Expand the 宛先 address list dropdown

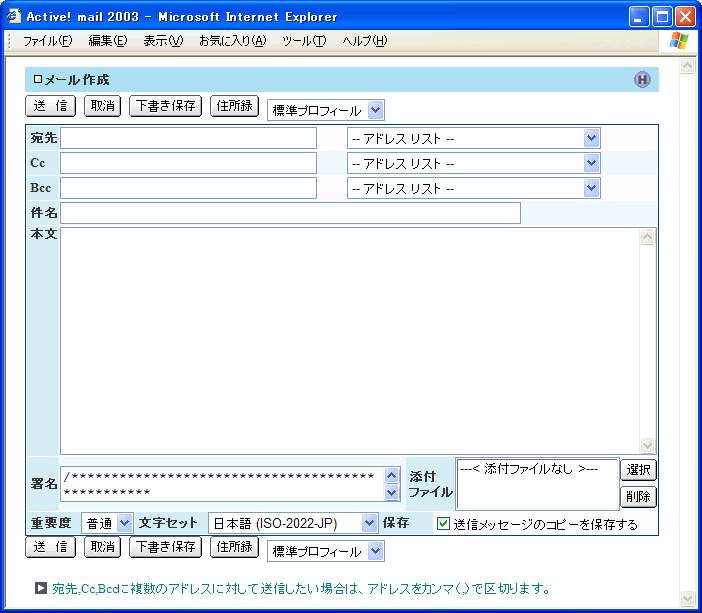474,138
